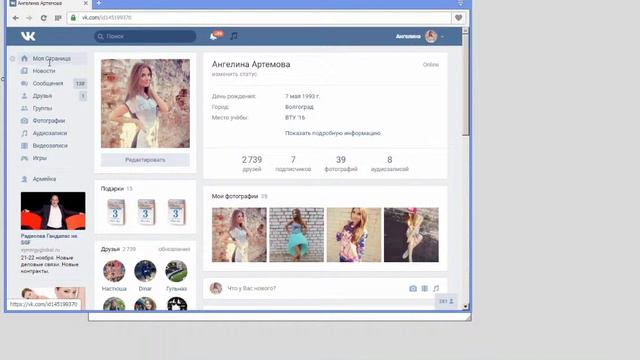Screen dimensions: 640x360
Task: Attach photo using camera icon in post box
Action: 413,288
